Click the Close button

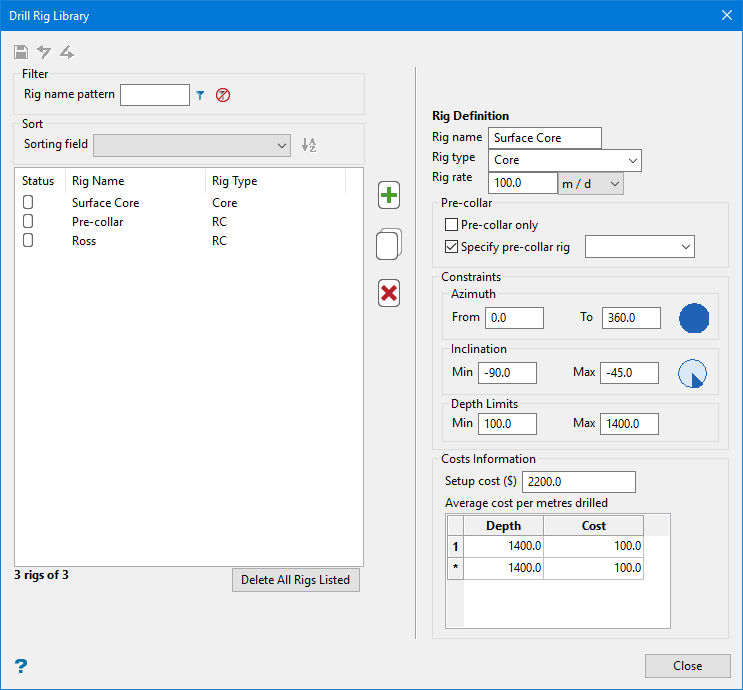tap(687, 666)
